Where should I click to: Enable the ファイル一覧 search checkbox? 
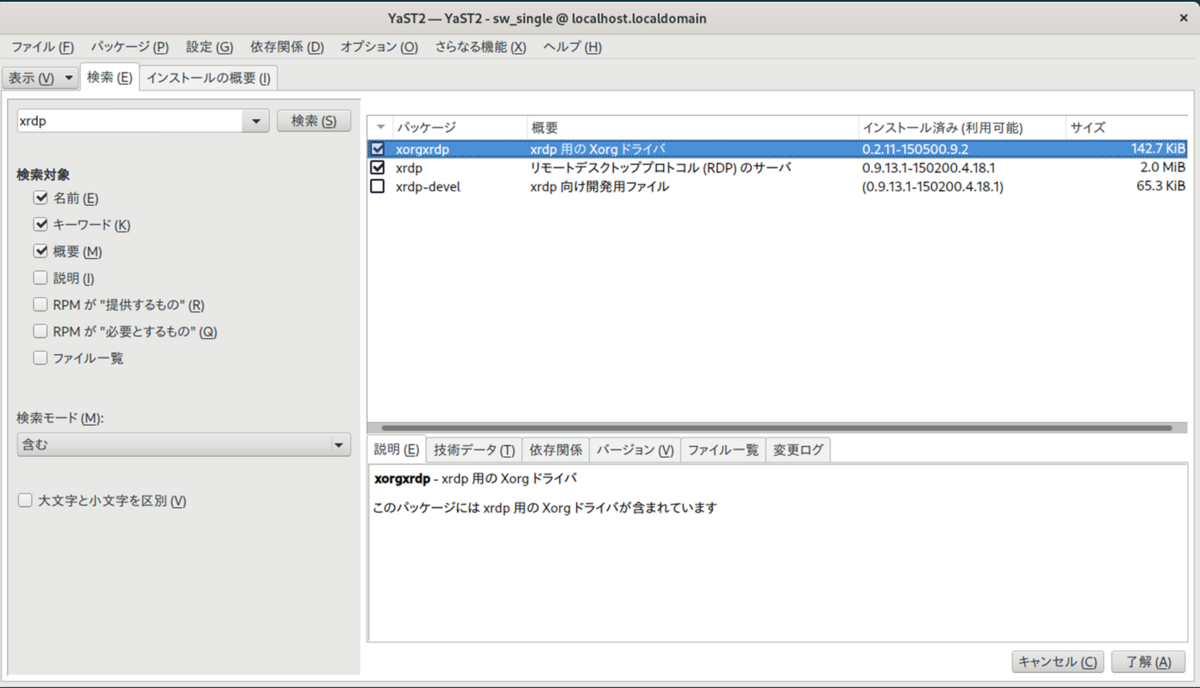[41, 358]
